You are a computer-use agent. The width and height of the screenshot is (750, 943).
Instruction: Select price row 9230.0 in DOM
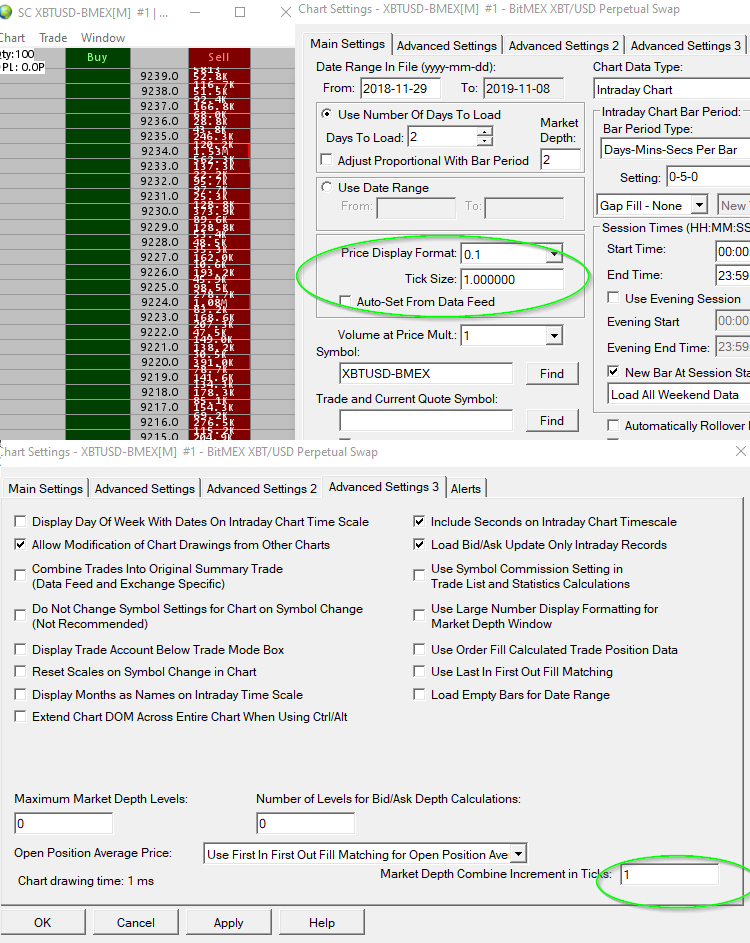coord(159,211)
